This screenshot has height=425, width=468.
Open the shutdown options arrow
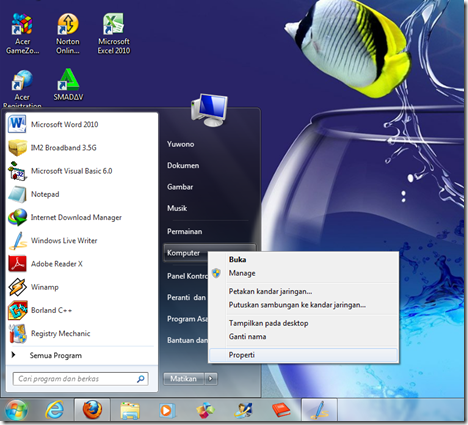click(x=211, y=379)
